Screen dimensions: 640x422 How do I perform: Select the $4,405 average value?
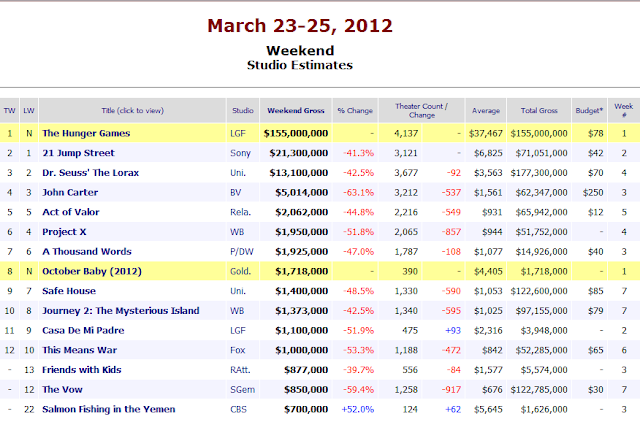click(488, 271)
